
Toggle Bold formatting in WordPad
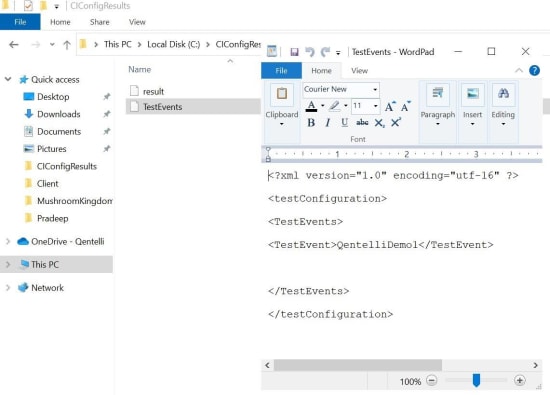pos(311,123)
